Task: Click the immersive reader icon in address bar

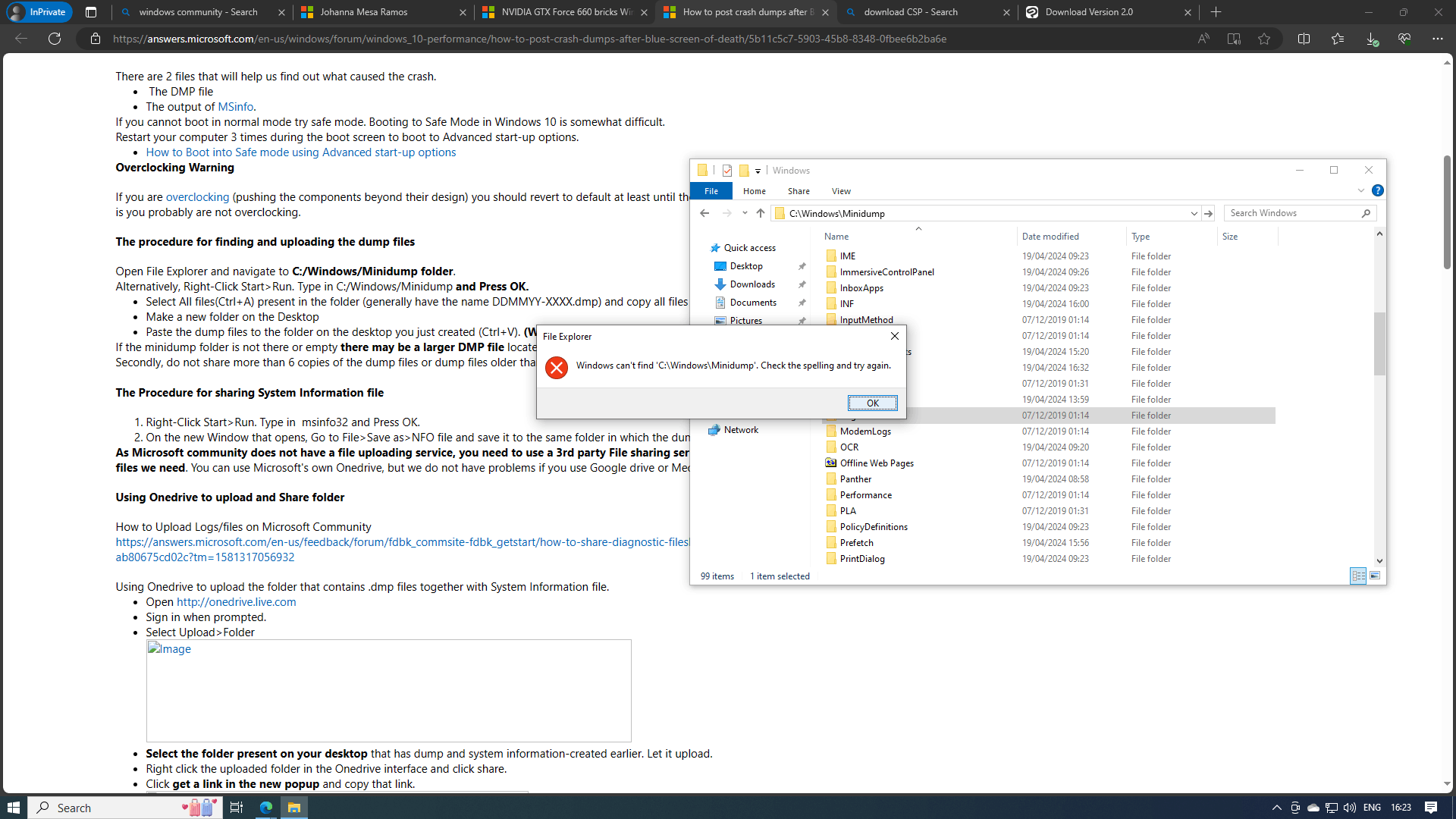Action: click(1234, 39)
